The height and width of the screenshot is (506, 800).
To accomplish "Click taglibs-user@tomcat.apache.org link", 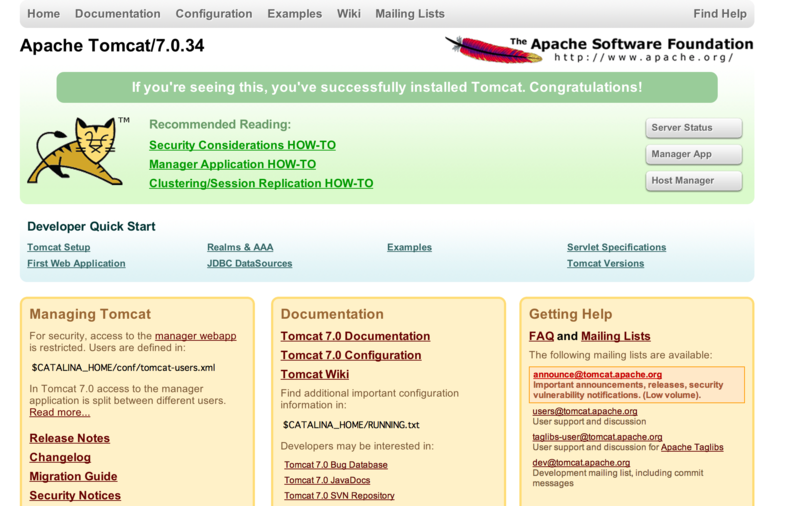I will 597,437.
